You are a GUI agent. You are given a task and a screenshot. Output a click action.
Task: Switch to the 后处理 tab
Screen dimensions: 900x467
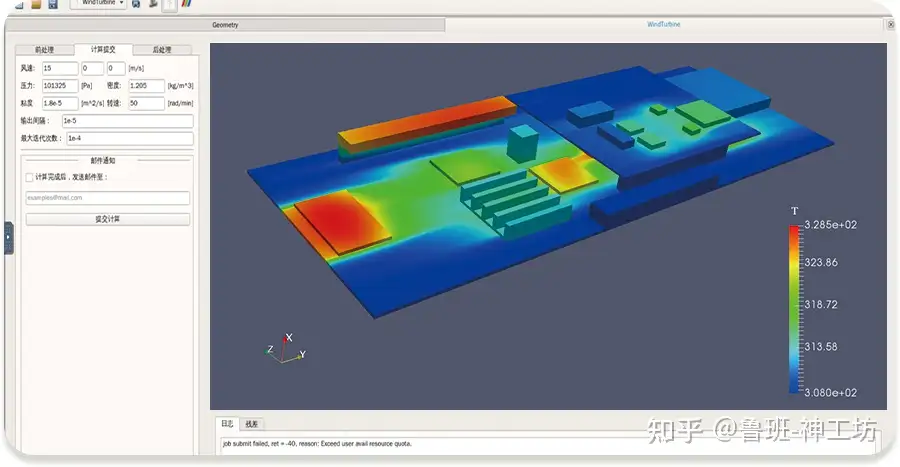click(x=162, y=50)
